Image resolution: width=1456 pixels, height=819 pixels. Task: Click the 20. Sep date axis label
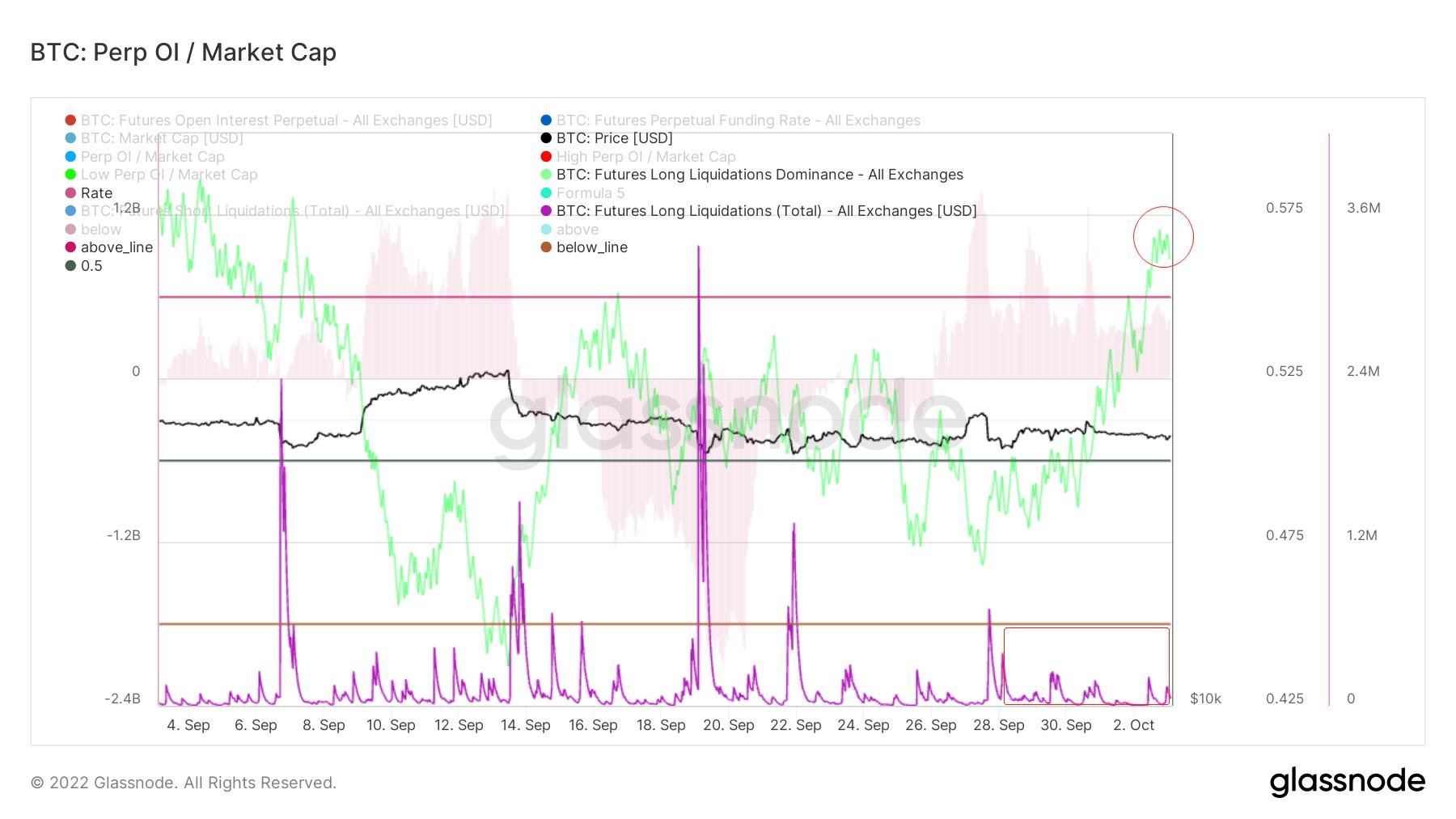pyautogui.click(x=729, y=725)
